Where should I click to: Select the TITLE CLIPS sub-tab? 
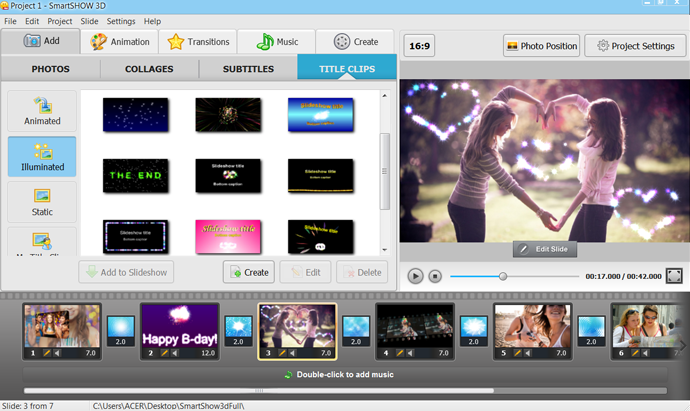coord(347,68)
